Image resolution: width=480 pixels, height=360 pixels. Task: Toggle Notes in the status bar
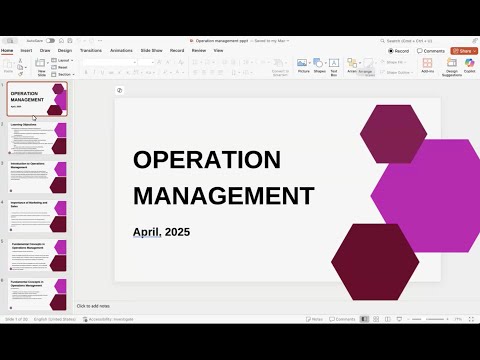click(314, 319)
